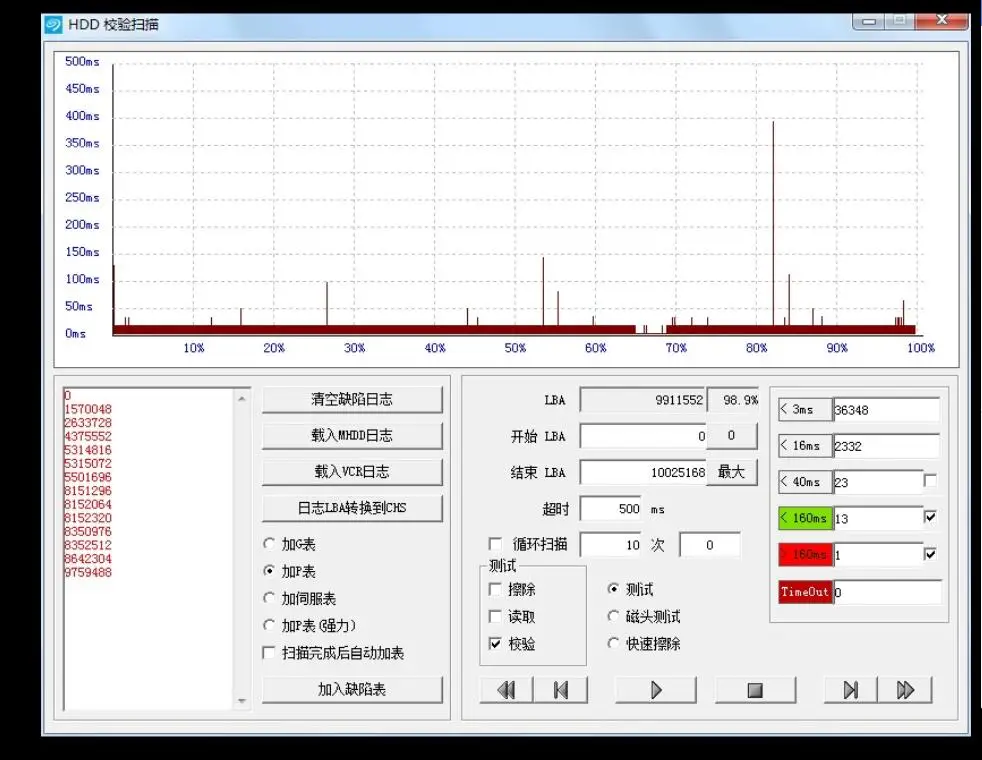Stop the scan with the square button
This screenshot has height=760, width=982.
755,690
